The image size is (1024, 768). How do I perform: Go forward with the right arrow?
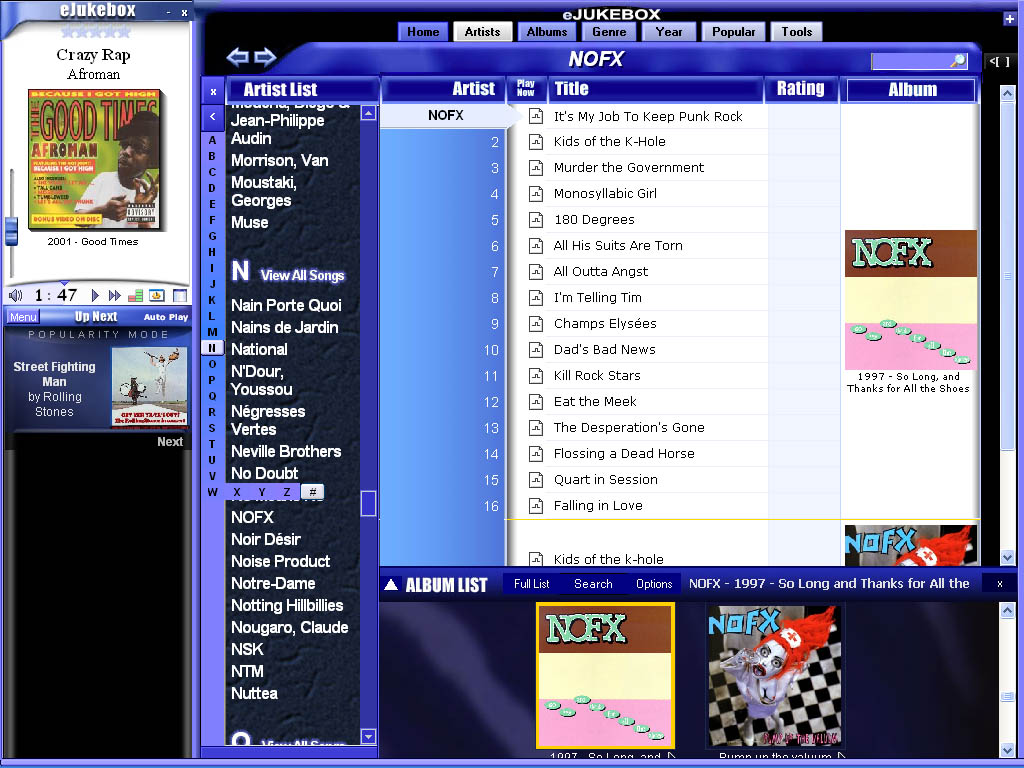[x=265, y=57]
